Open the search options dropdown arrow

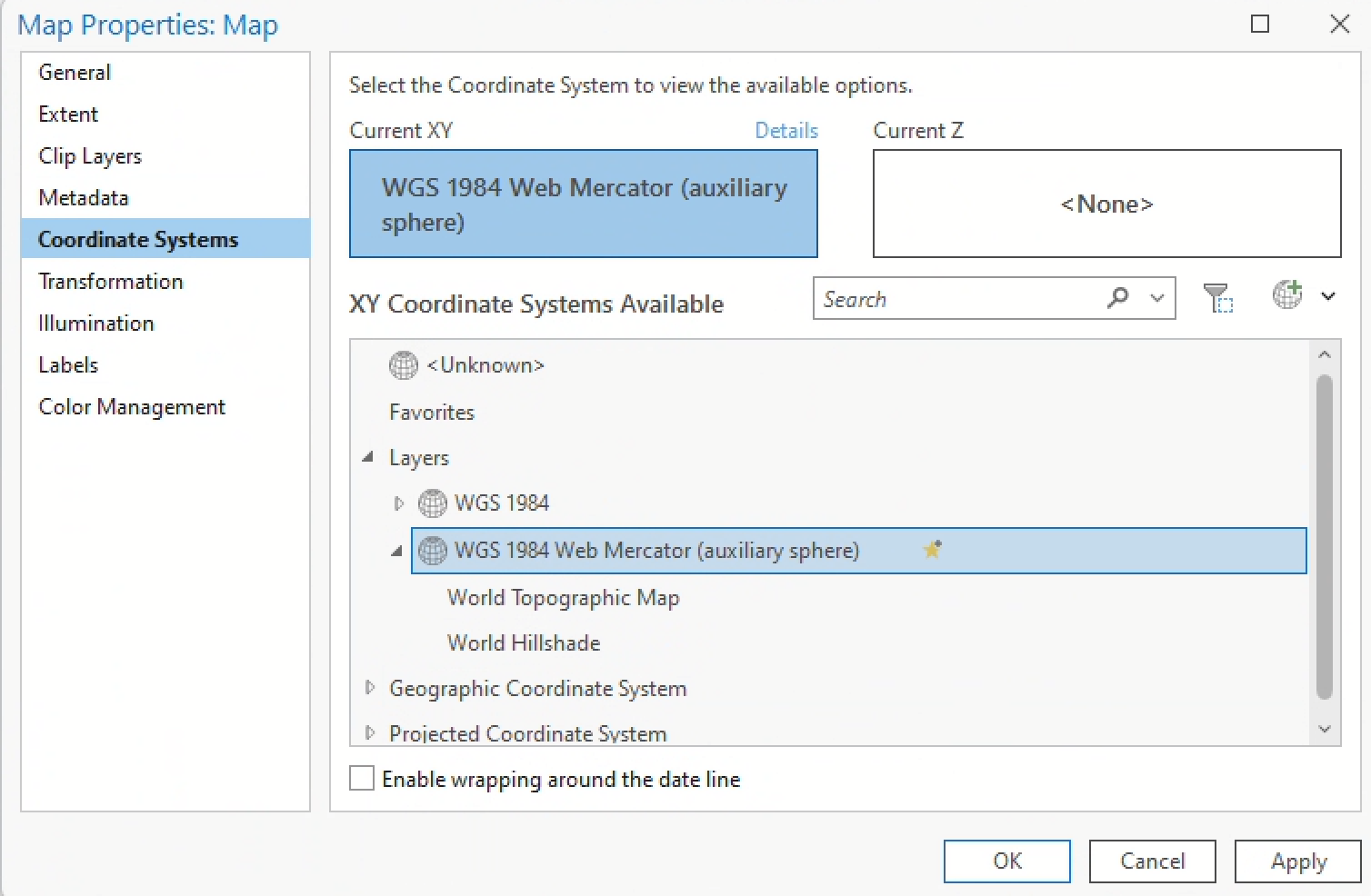point(1156,298)
